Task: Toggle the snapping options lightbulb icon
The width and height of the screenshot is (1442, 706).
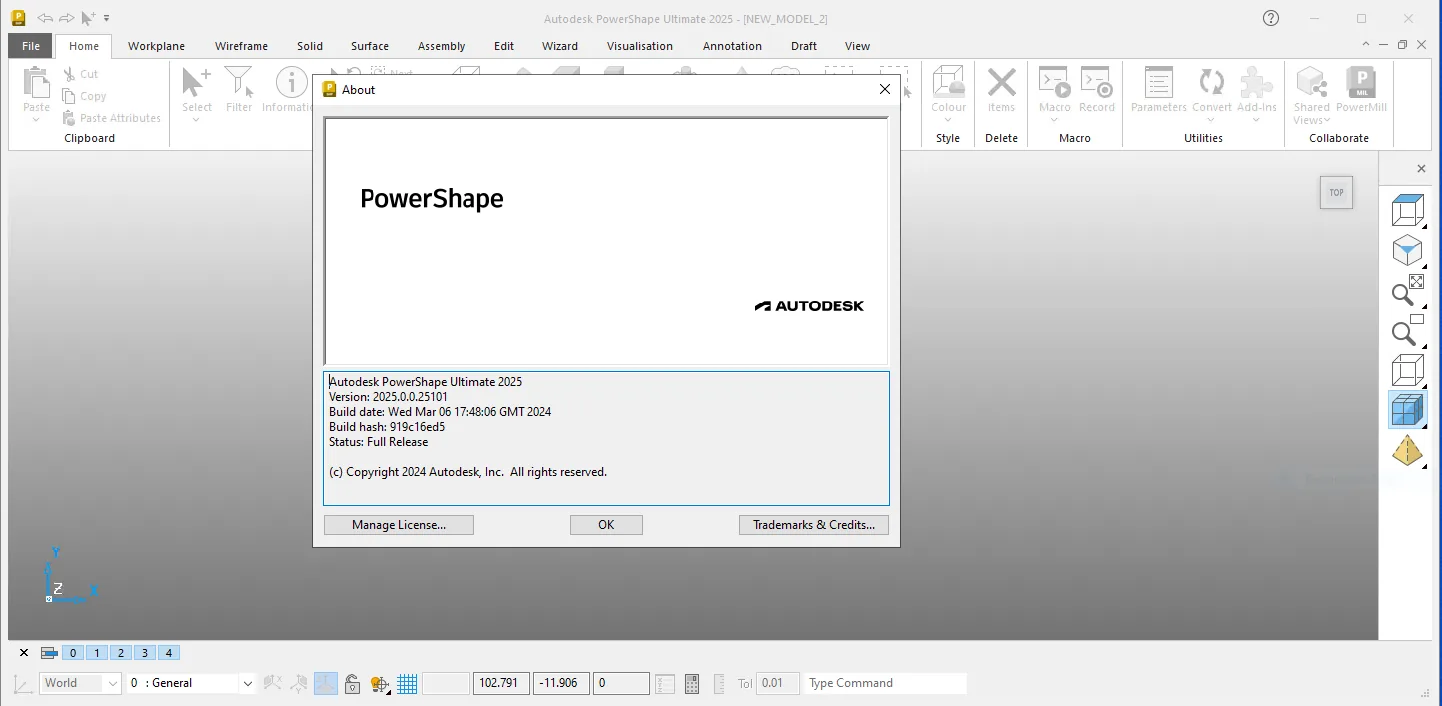Action: [x=379, y=684]
